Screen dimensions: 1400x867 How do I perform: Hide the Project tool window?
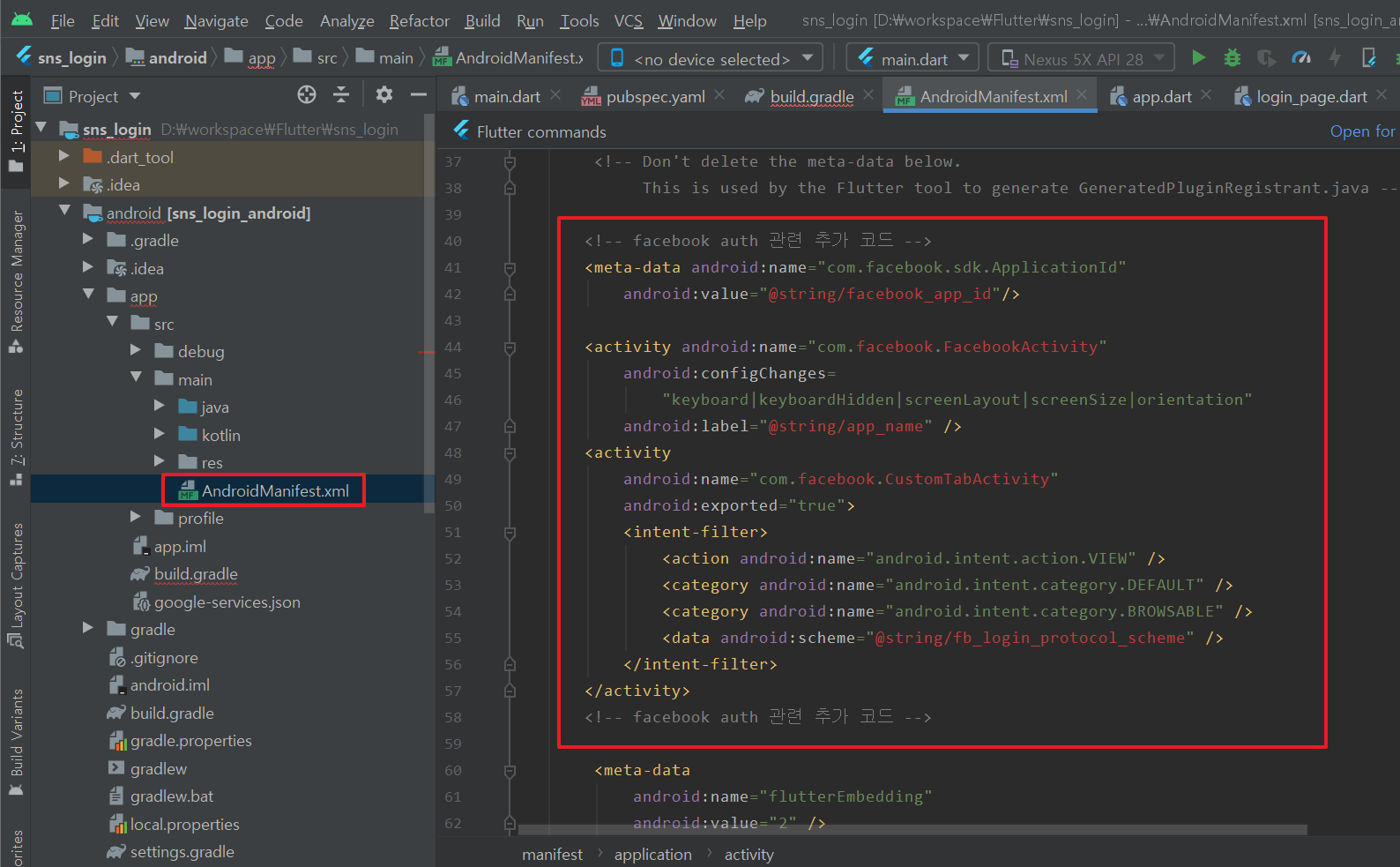point(419,94)
